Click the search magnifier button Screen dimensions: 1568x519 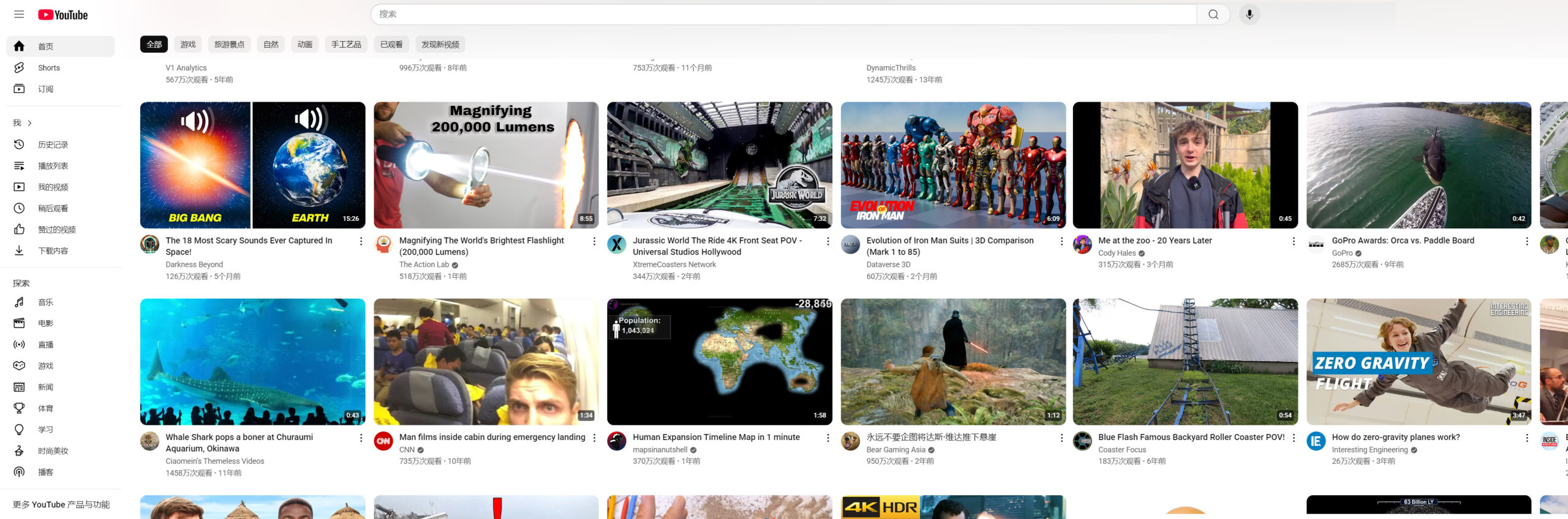(x=1213, y=14)
